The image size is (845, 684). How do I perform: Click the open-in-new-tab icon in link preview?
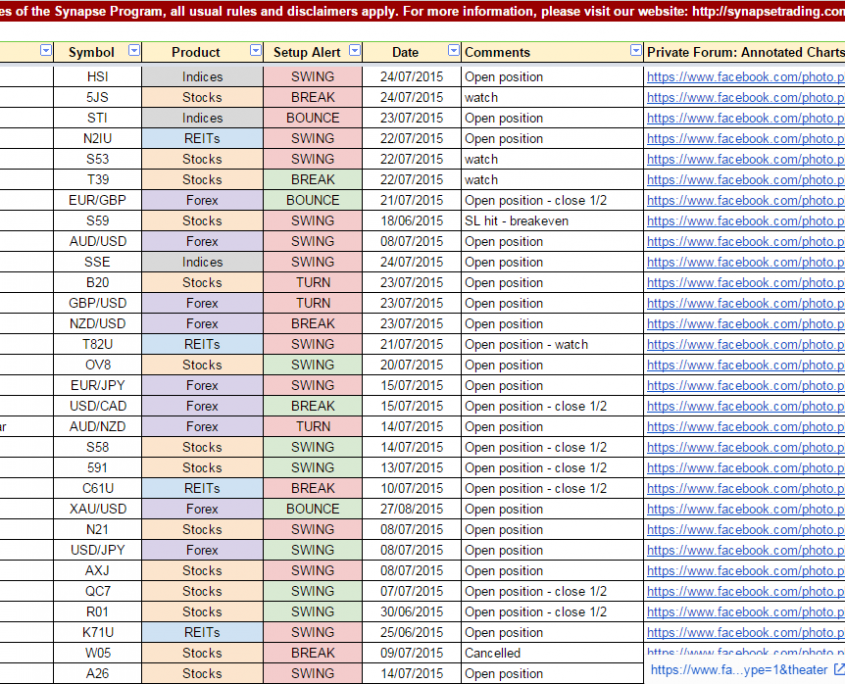(838, 670)
